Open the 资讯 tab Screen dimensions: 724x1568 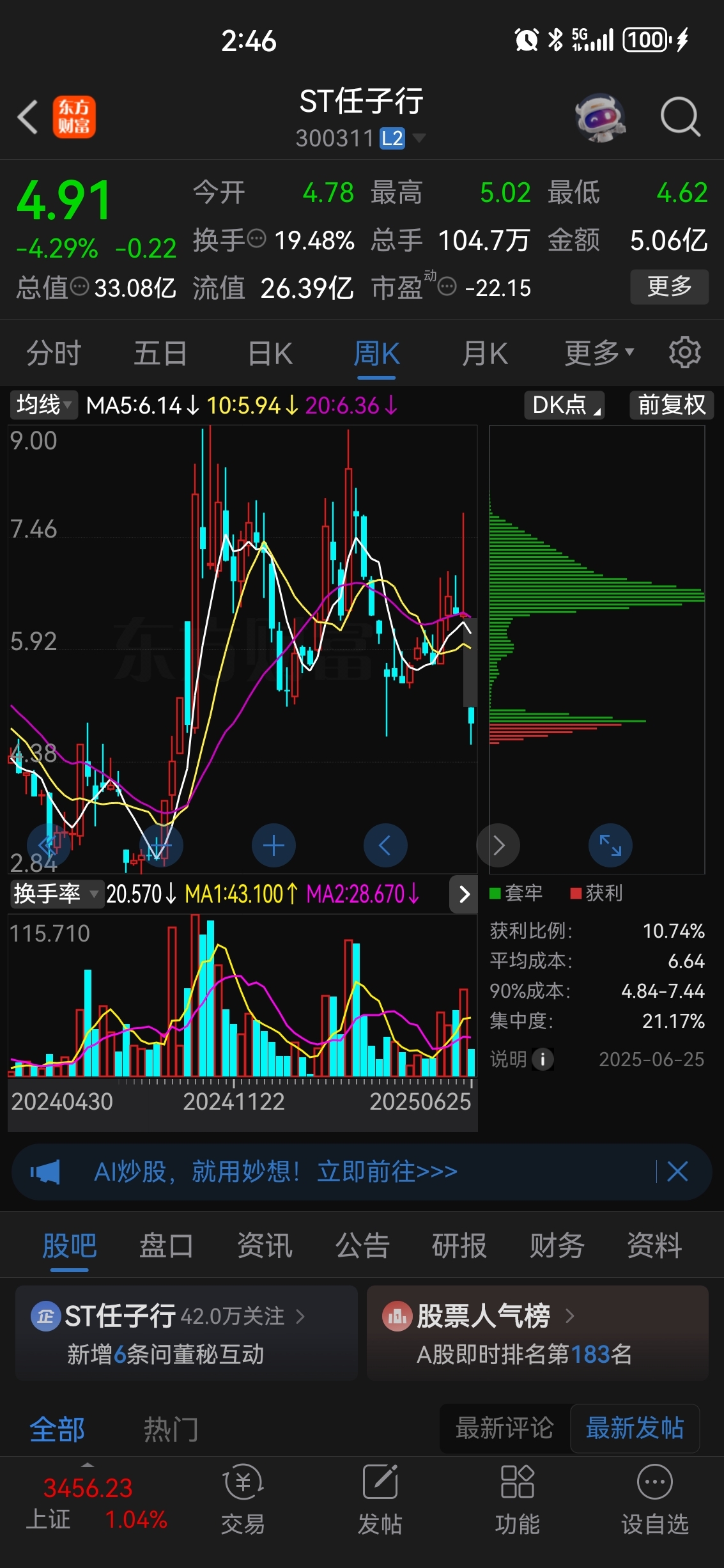click(265, 1245)
